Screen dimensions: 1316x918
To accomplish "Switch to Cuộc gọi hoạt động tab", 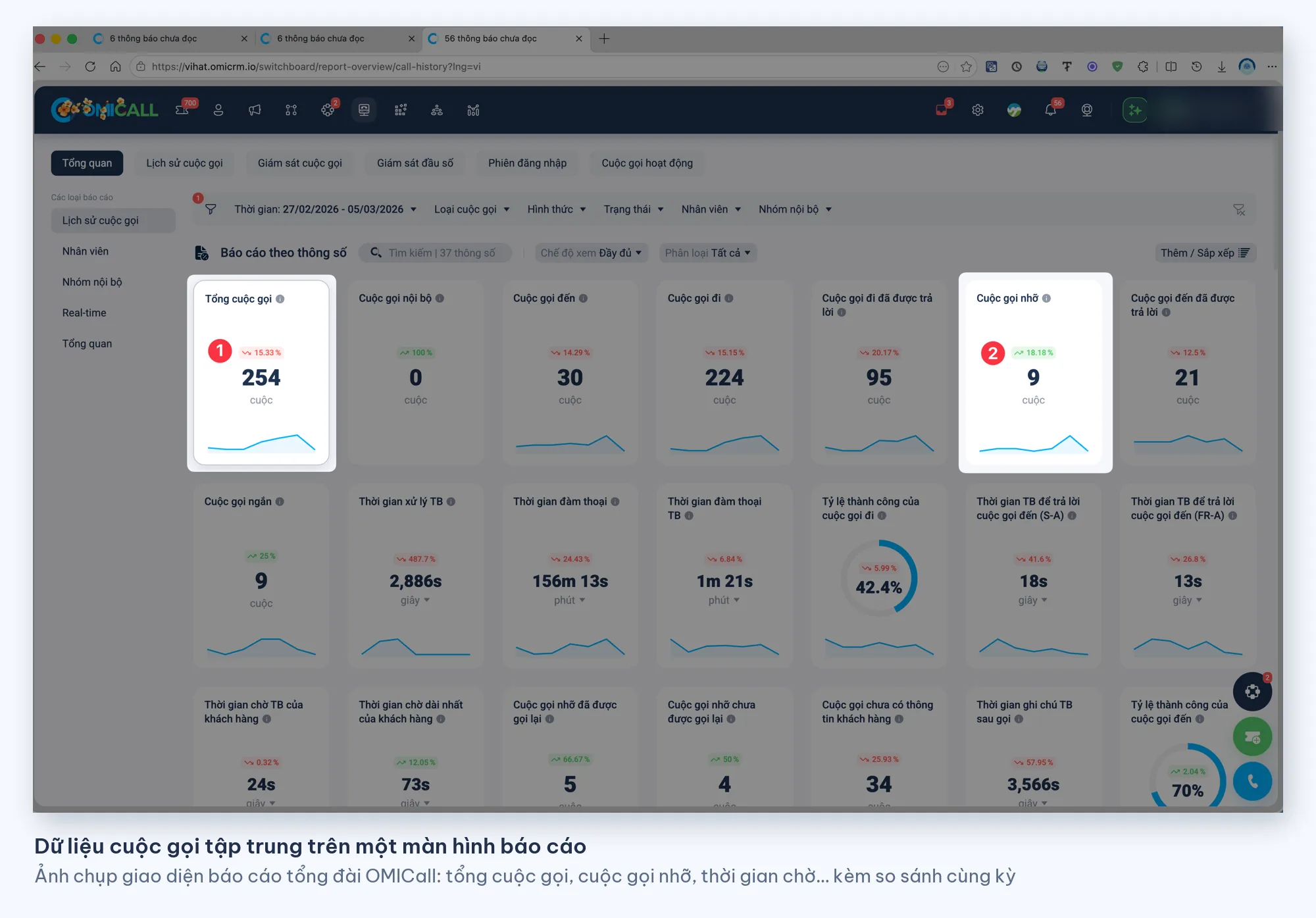I will [647, 163].
